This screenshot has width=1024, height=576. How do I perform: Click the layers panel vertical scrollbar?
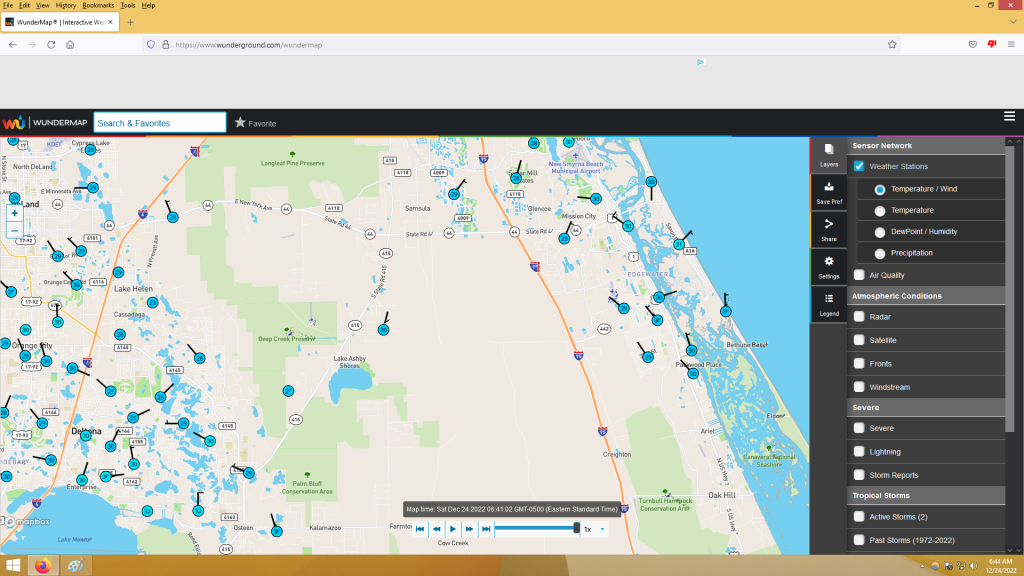(x=1010, y=287)
